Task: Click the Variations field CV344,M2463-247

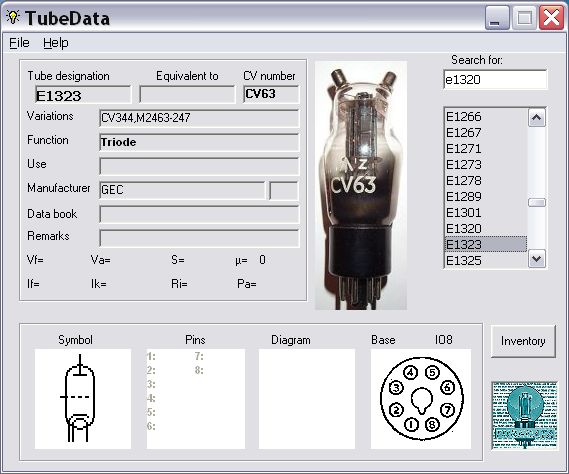Action: tap(199, 118)
